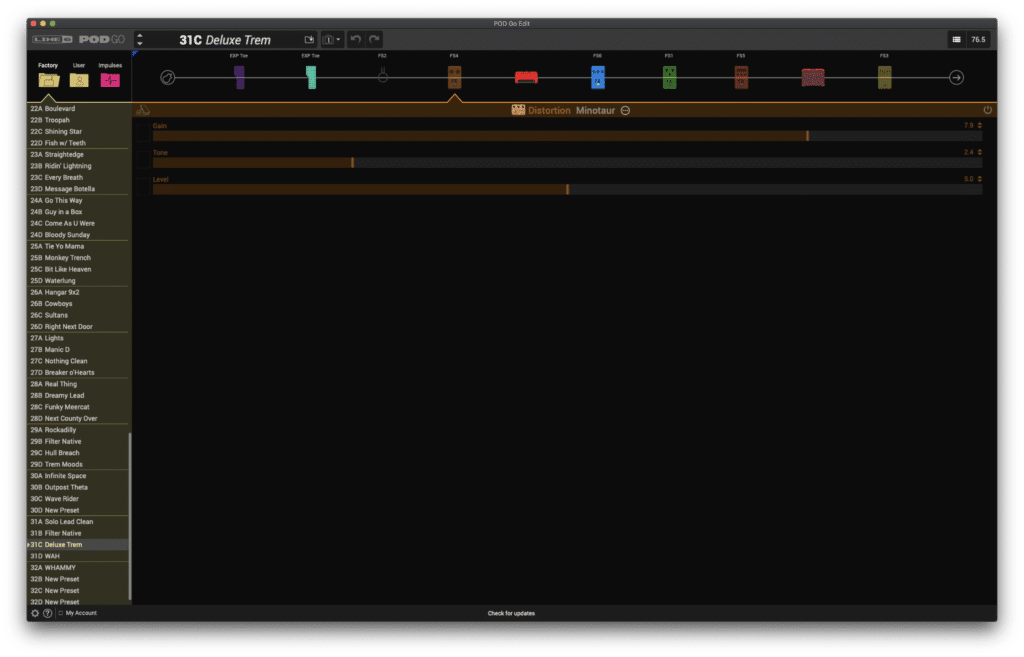Select preset 30A Infinite Space
This screenshot has height=657, width=1024.
(x=78, y=476)
